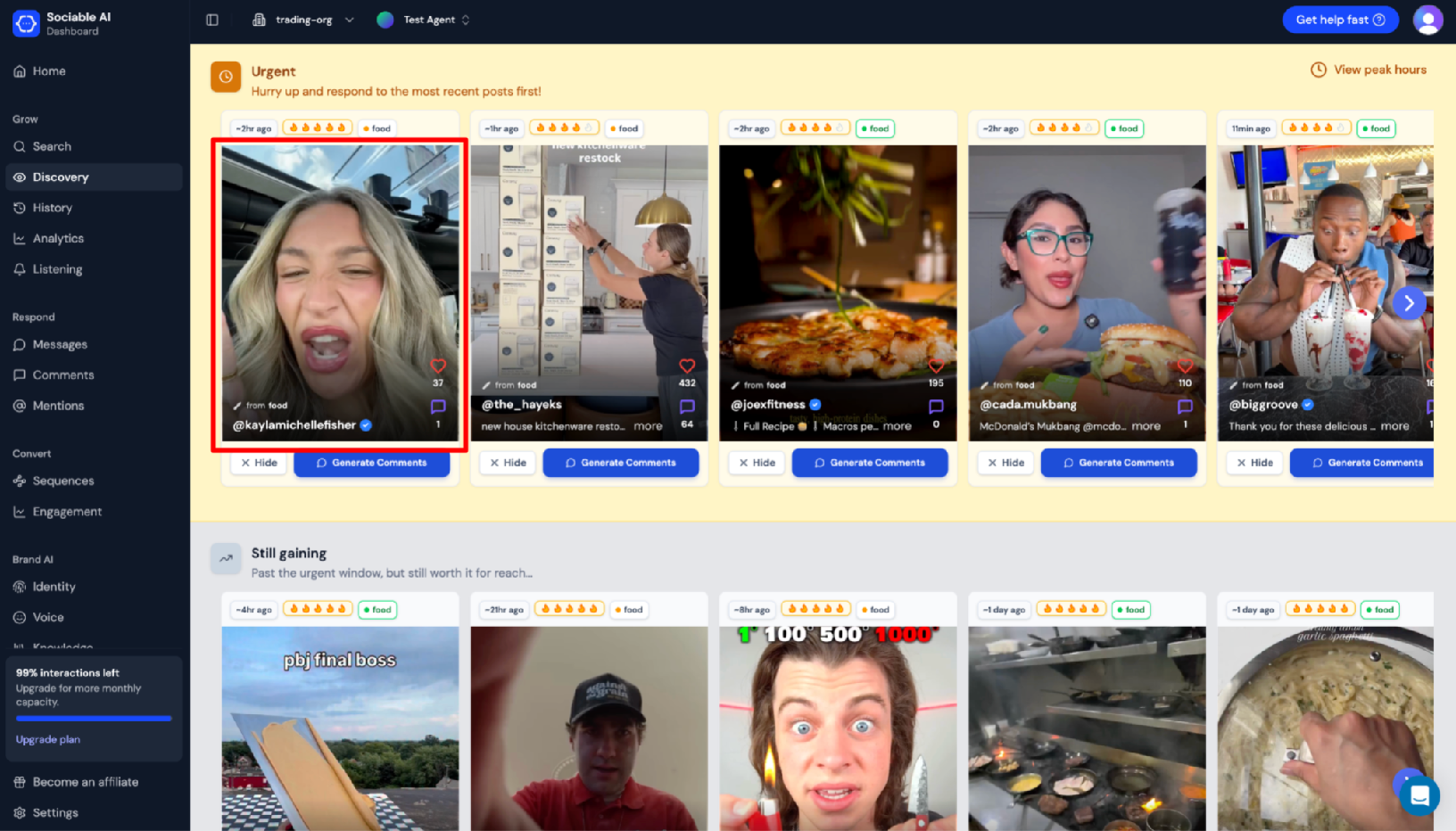Click the comment icon on kaylamichellefisher post
This screenshot has height=831, width=1456.
(438, 407)
